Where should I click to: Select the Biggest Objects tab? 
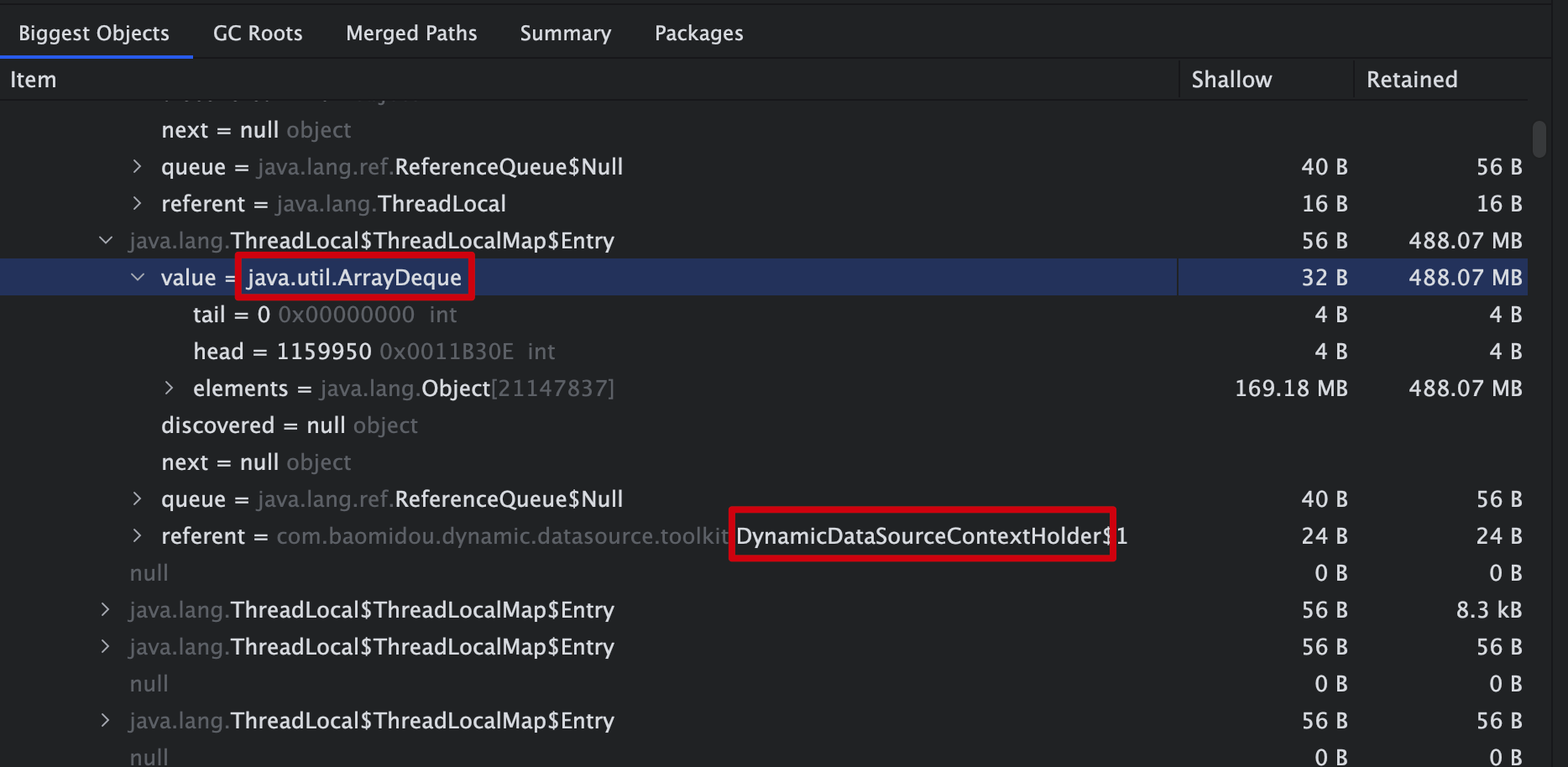tap(94, 33)
